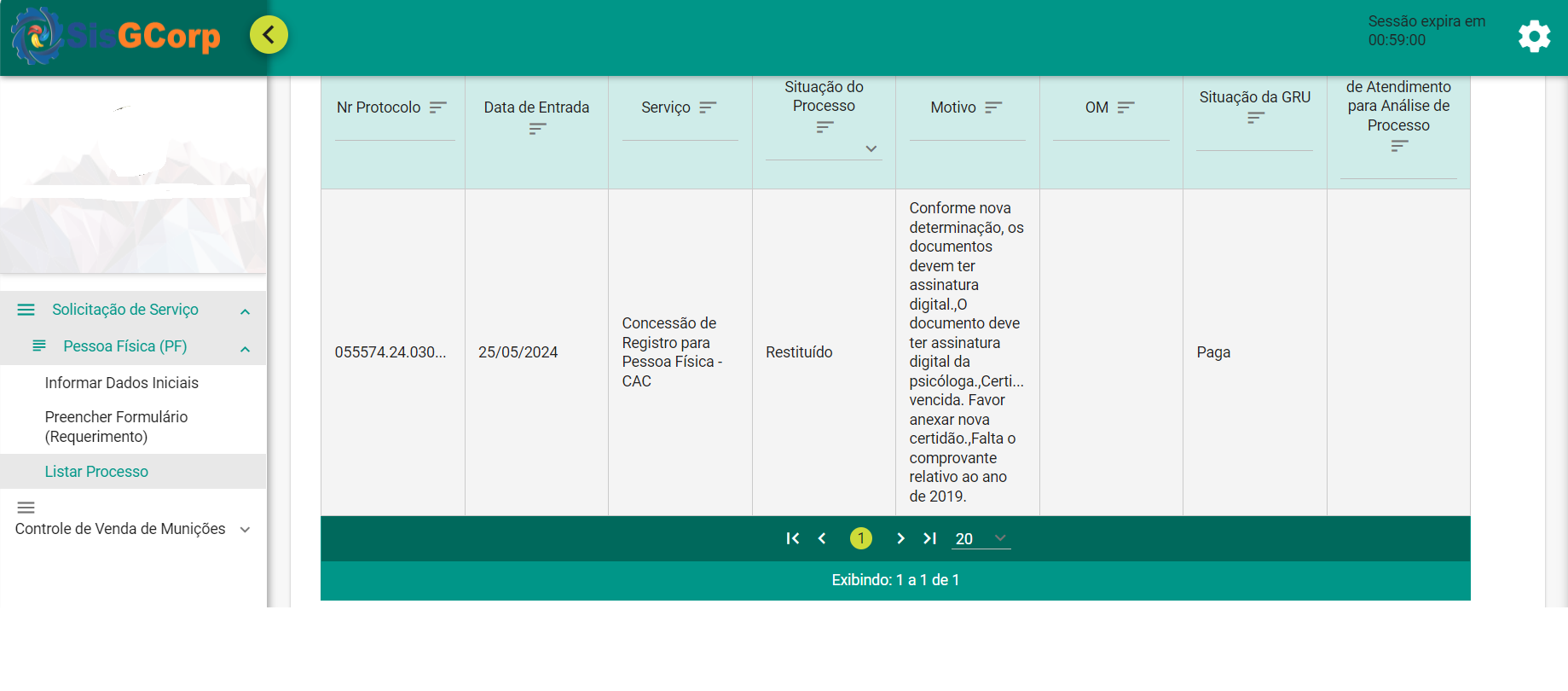Sort by OM filter icon
Image resolution: width=1568 pixels, height=691 pixels.
[x=1125, y=107]
